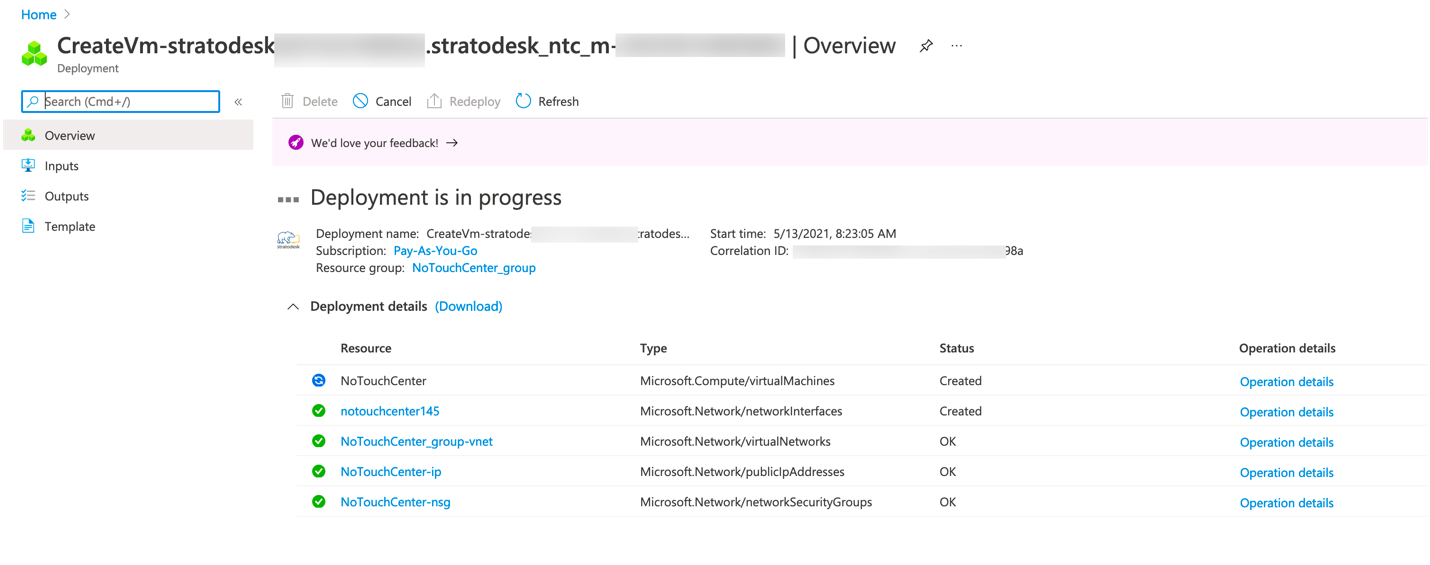This screenshot has width=1430, height=565.
Task: Click the Download deployment details link
Action: pyautogui.click(x=469, y=306)
